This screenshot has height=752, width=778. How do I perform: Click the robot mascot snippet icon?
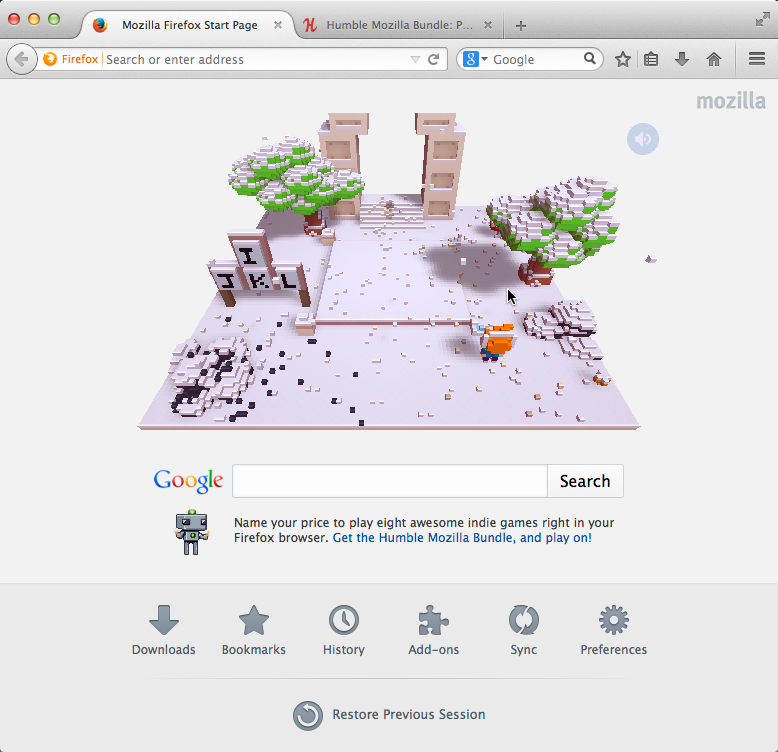[192, 532]
